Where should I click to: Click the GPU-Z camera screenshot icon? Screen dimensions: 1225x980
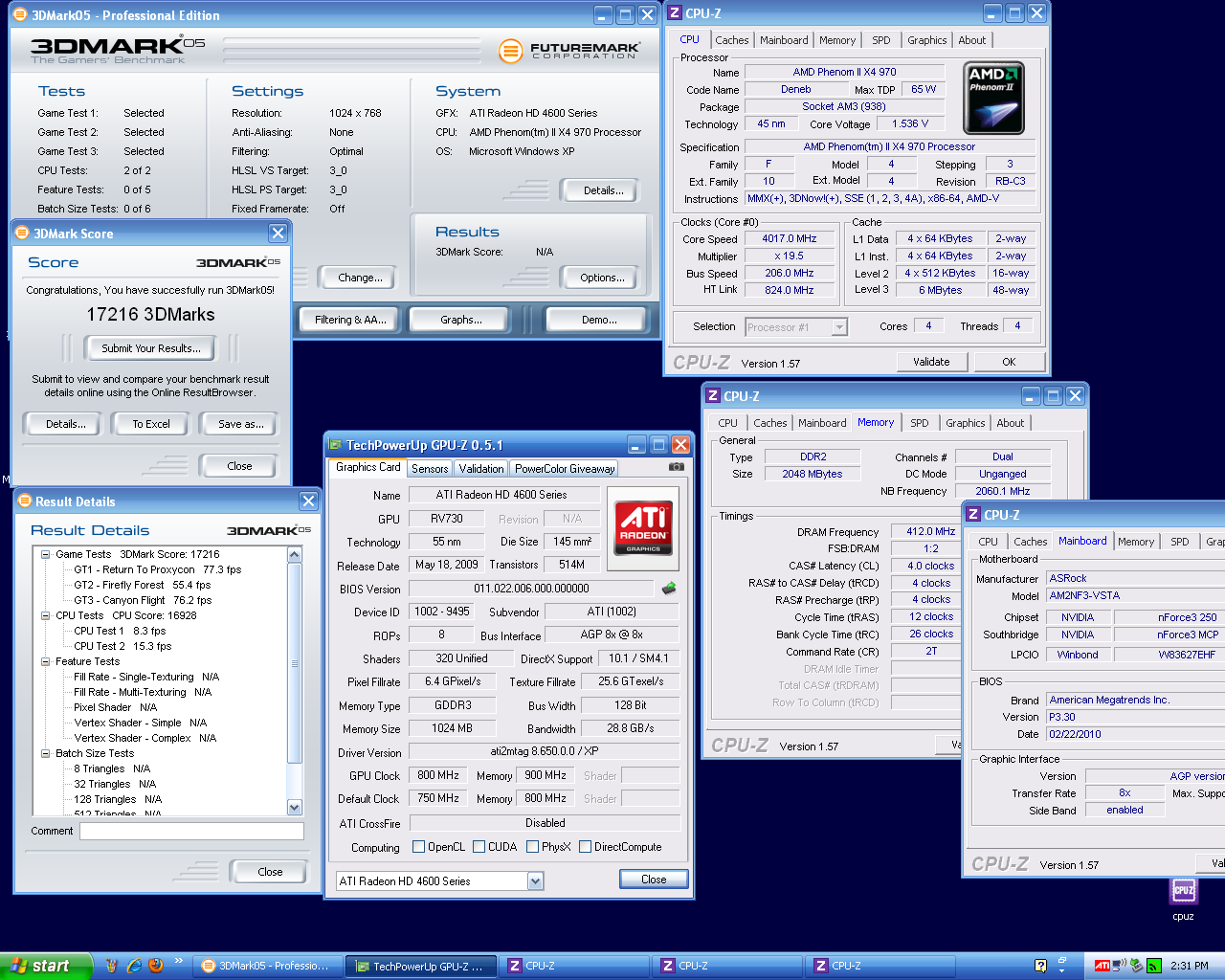point(676,467)
